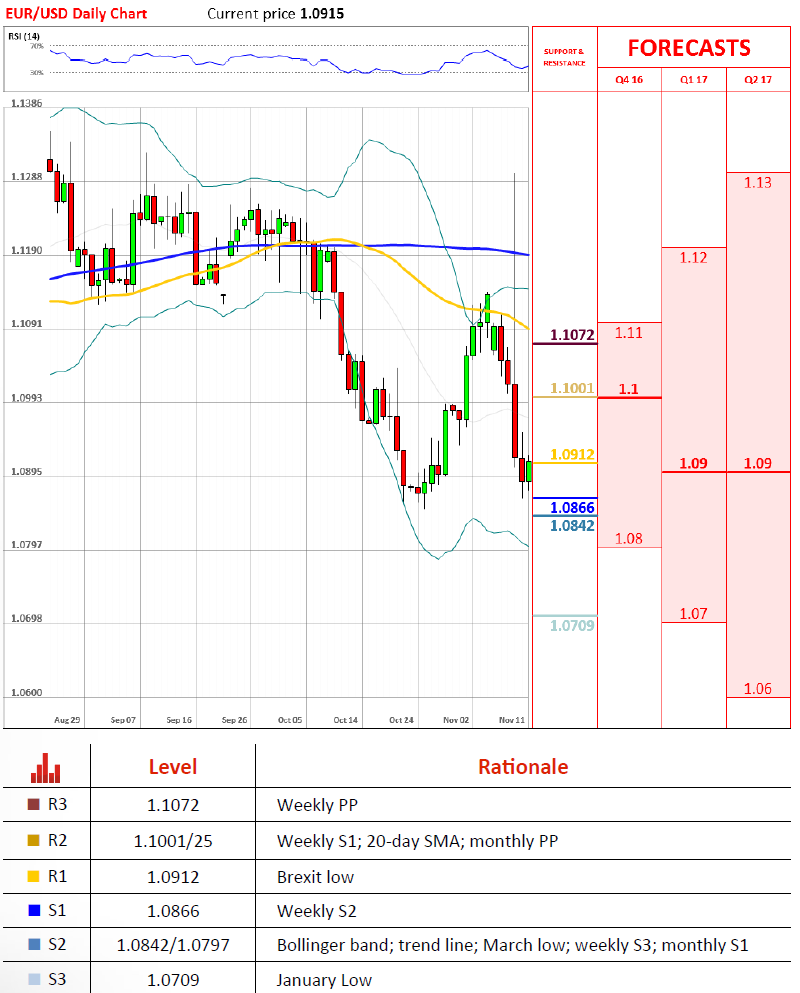The image size is (800, 993).
Task: Click the S2 steel-blue swatch
Action: coord(34,944)
